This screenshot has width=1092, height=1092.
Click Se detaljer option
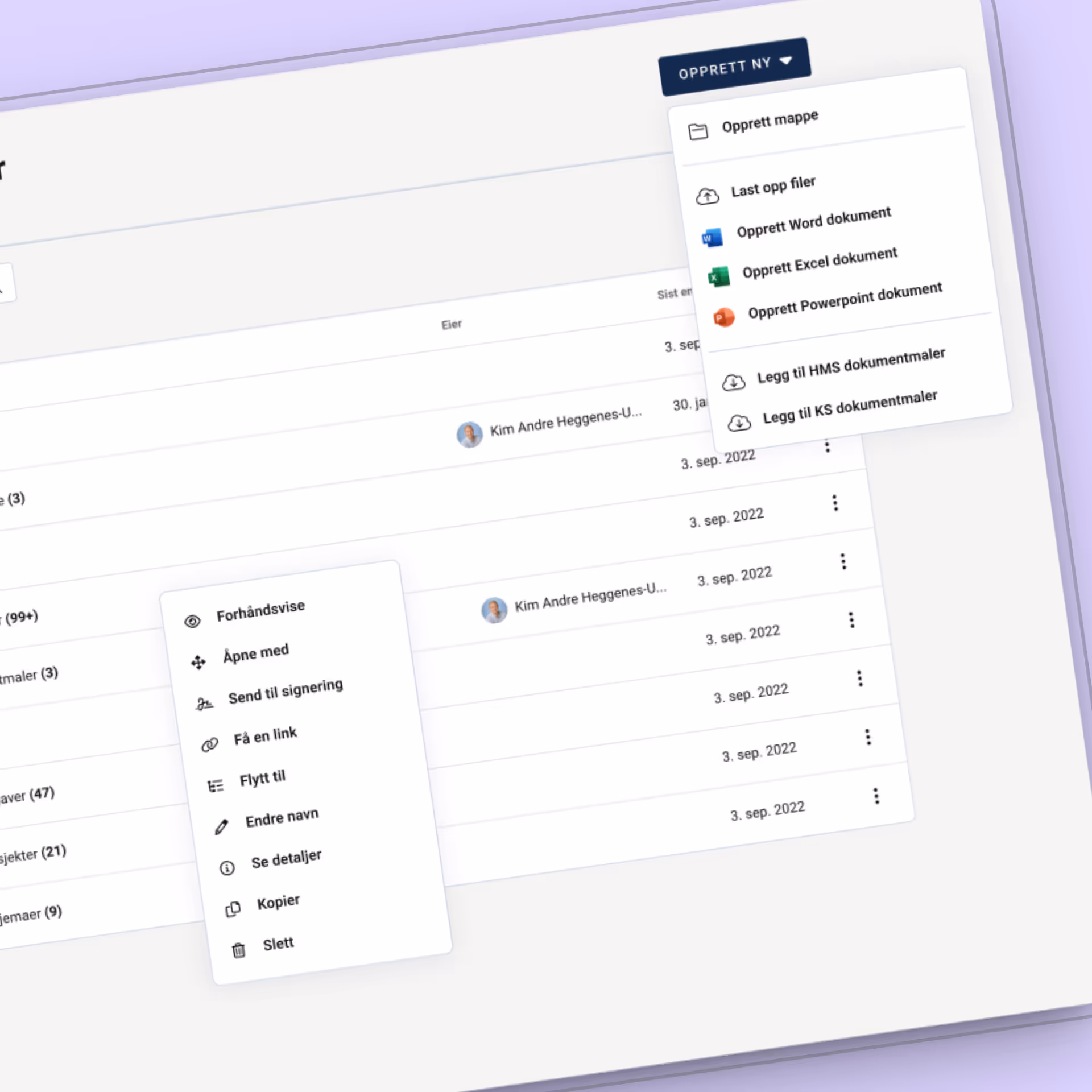click(x=286, y=859)
